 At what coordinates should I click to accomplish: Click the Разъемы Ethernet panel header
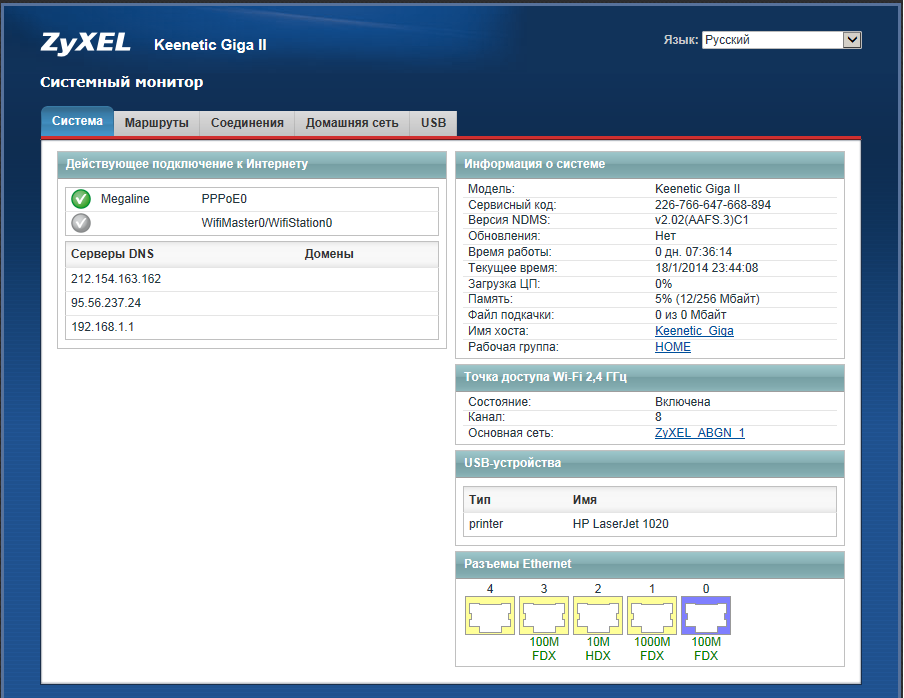coord(650,564)
